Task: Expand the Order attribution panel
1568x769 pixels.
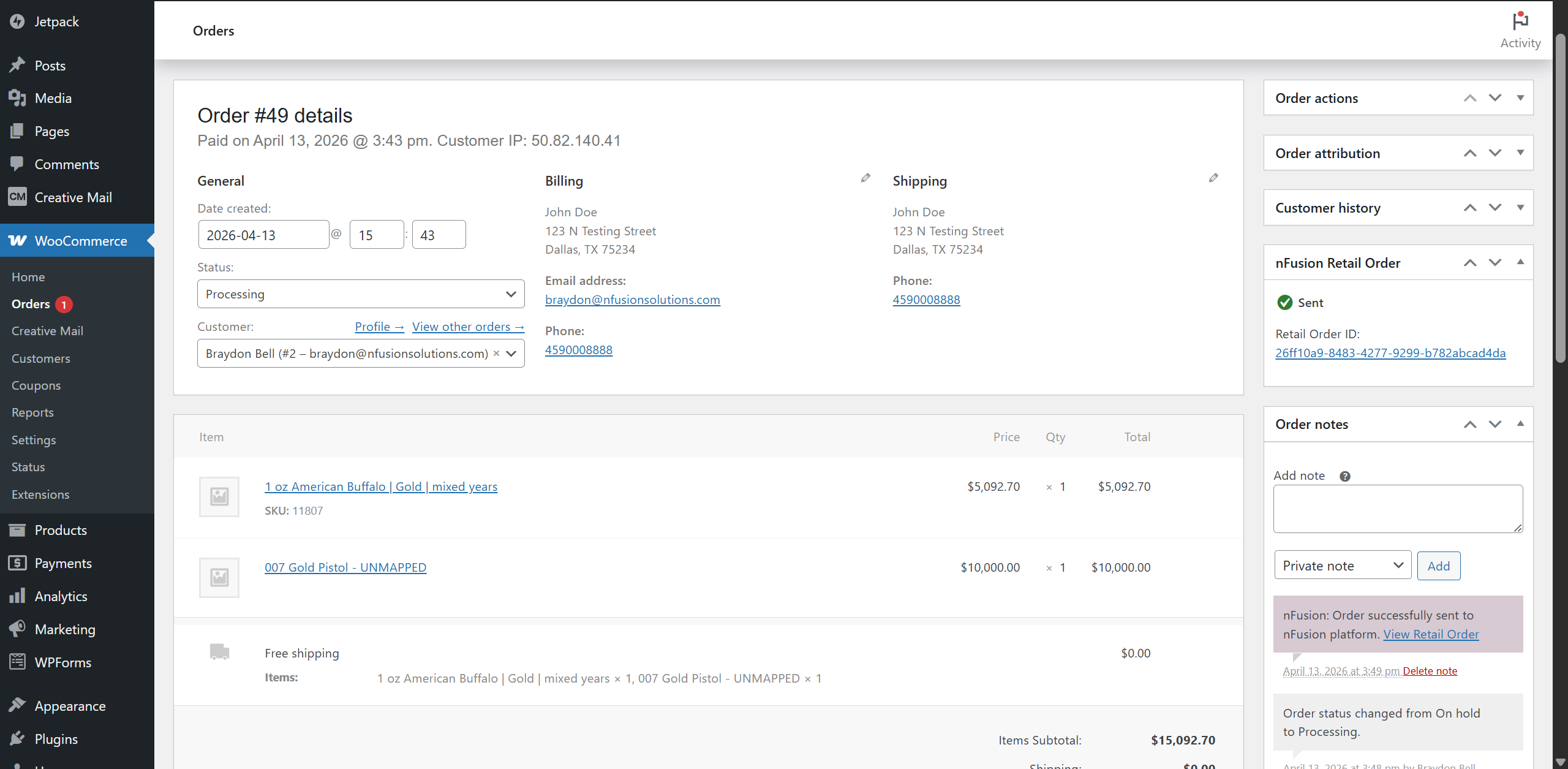Action: point(1520,153)
